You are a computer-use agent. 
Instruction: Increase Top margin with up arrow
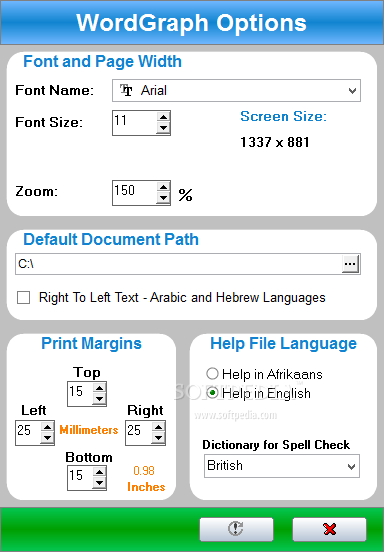pos(100,388)
